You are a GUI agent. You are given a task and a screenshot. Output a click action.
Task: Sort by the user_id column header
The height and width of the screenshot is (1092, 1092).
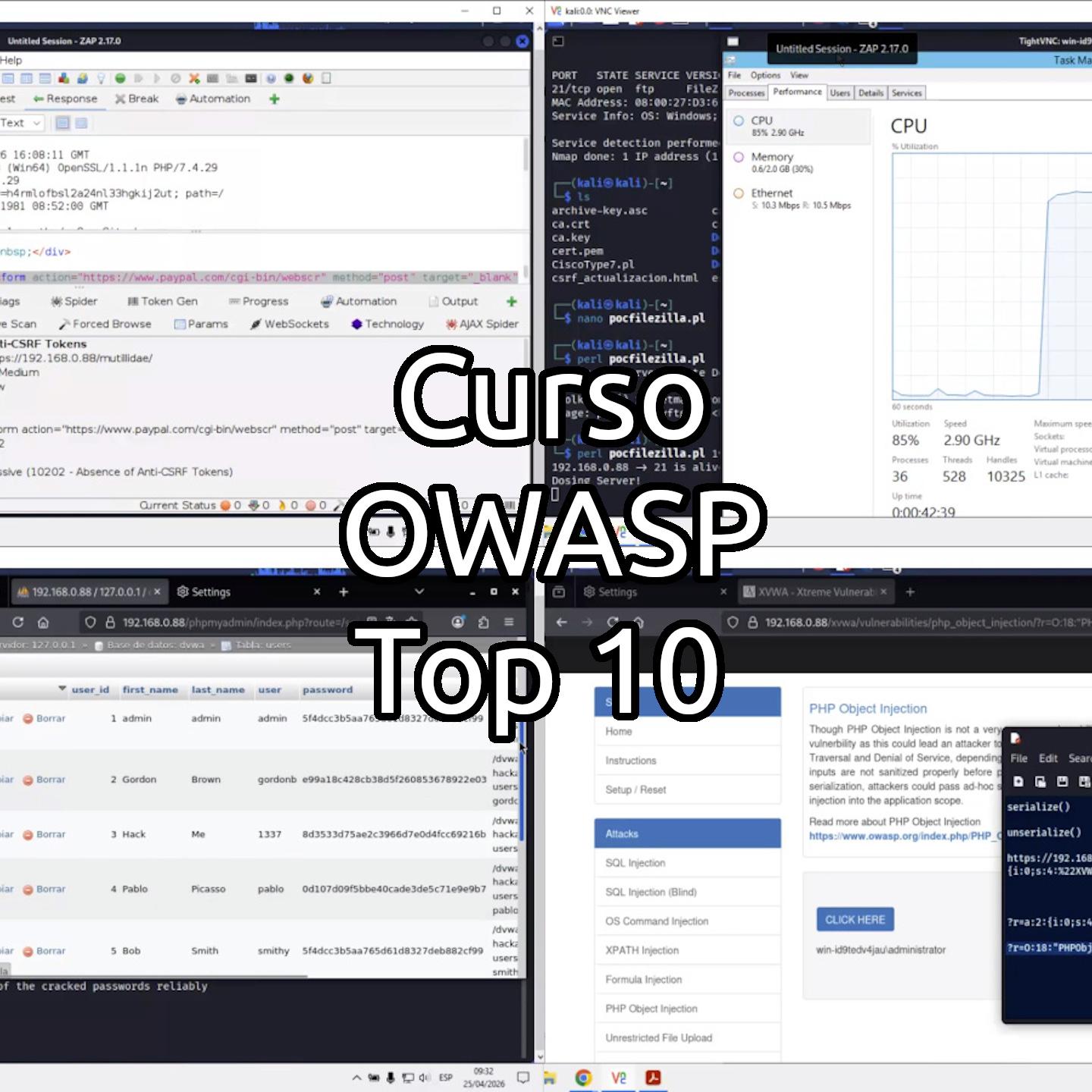coord(90,689)
